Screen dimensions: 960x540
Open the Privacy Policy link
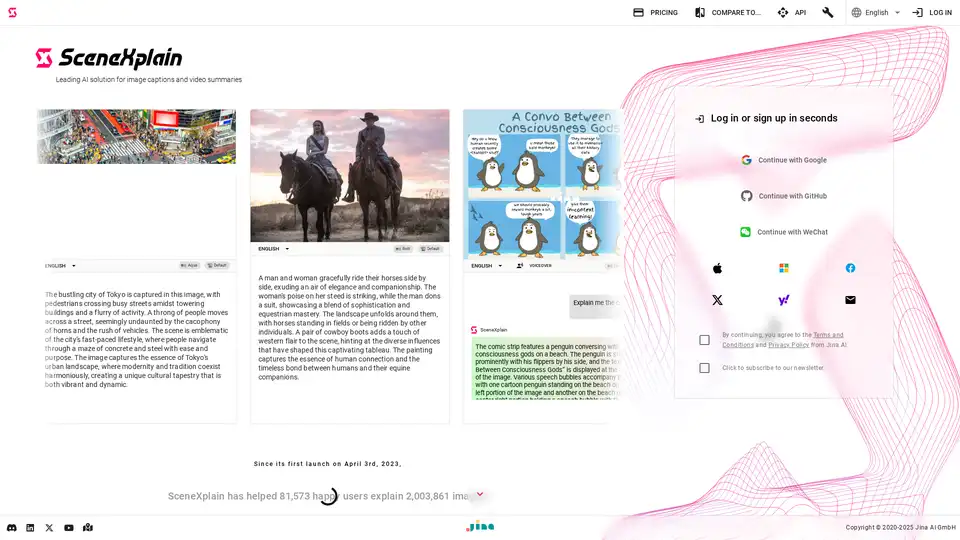(788, 345)
